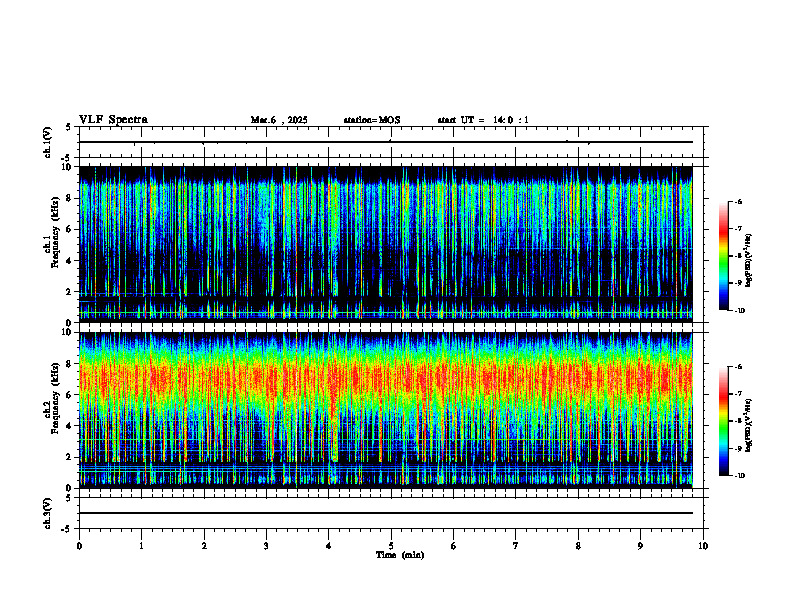Click time axis tick label "9"
792x612 pixels.
[x=640, y=546]
